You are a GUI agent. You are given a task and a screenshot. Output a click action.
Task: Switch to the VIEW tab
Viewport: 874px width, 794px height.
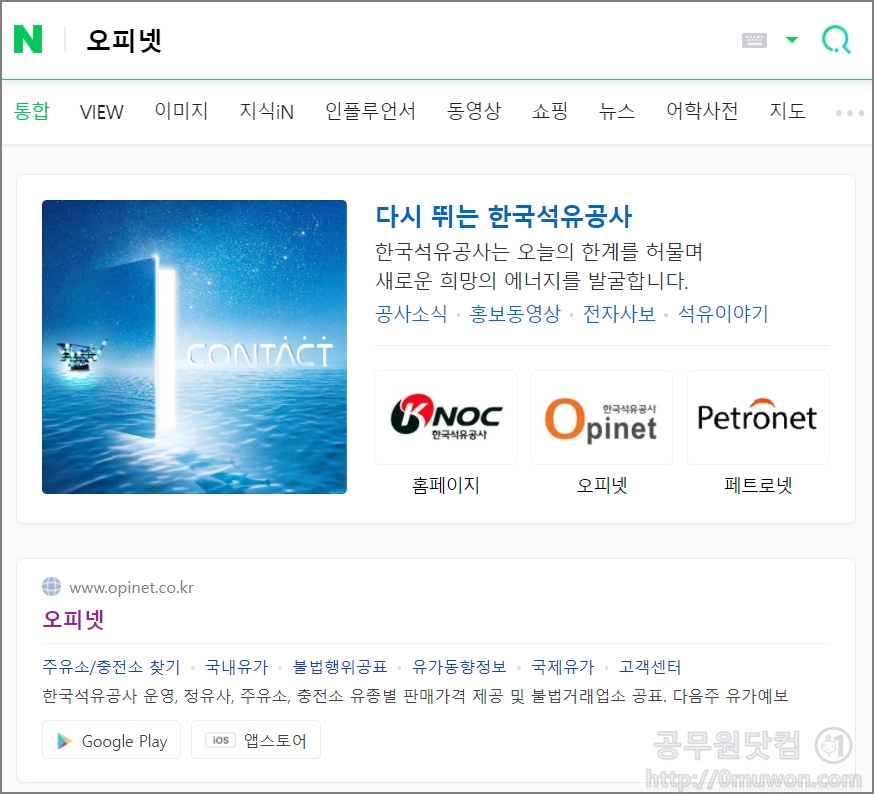tap(101, 112)
